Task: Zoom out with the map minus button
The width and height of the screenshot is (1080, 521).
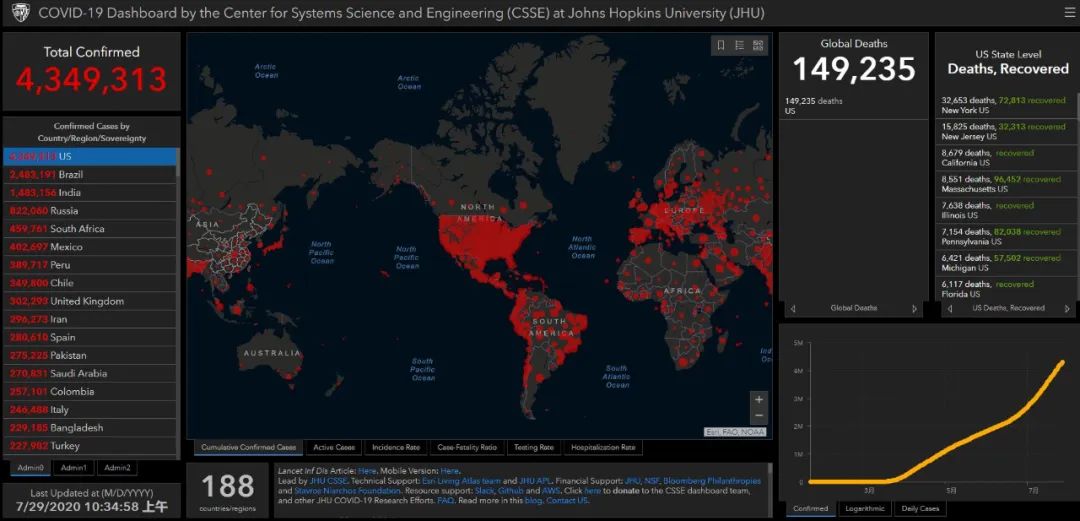Action: (x=759, y=415)
